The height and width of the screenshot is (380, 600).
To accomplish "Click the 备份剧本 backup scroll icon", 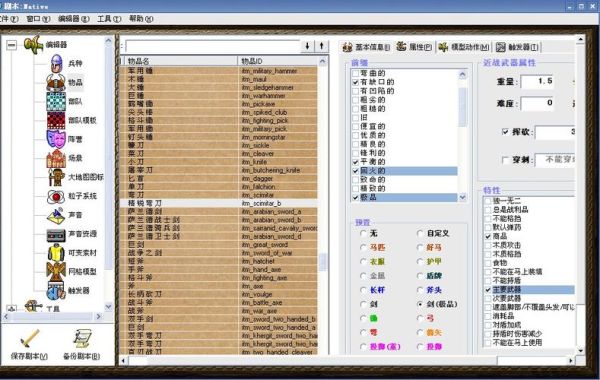I will [x=82, y=339].
